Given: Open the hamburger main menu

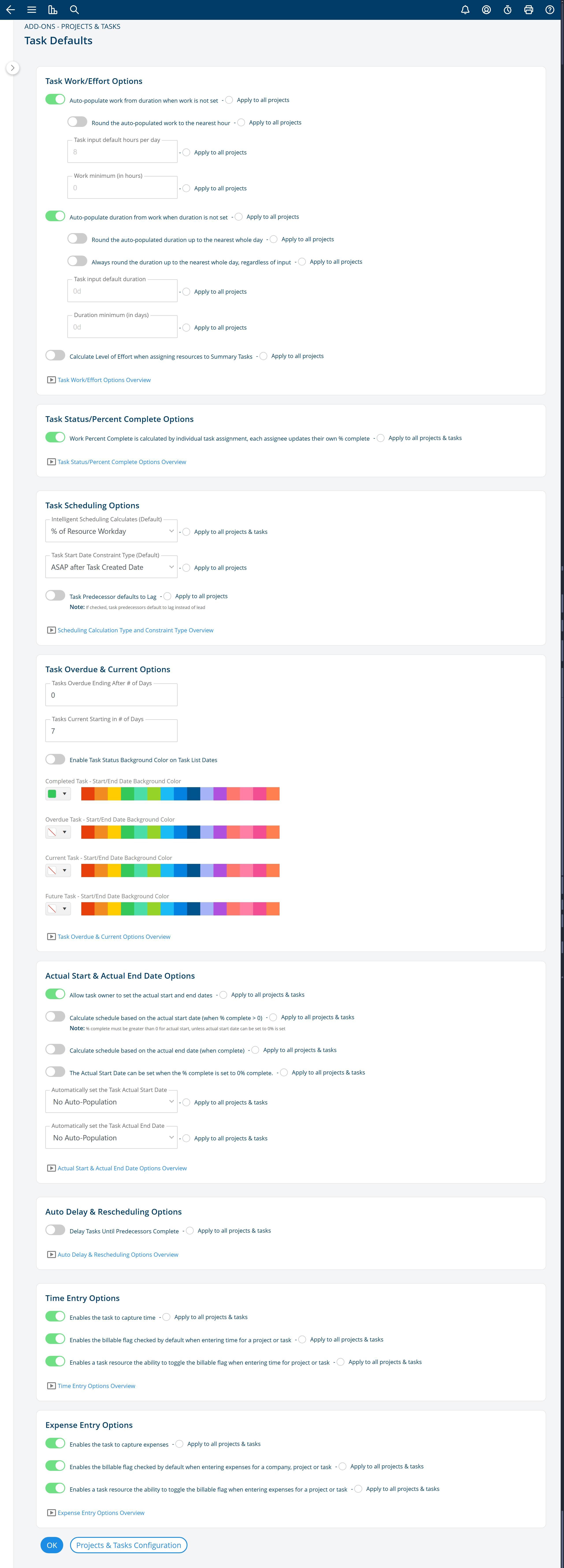Looking at the screenshot, I should [32, 10].
